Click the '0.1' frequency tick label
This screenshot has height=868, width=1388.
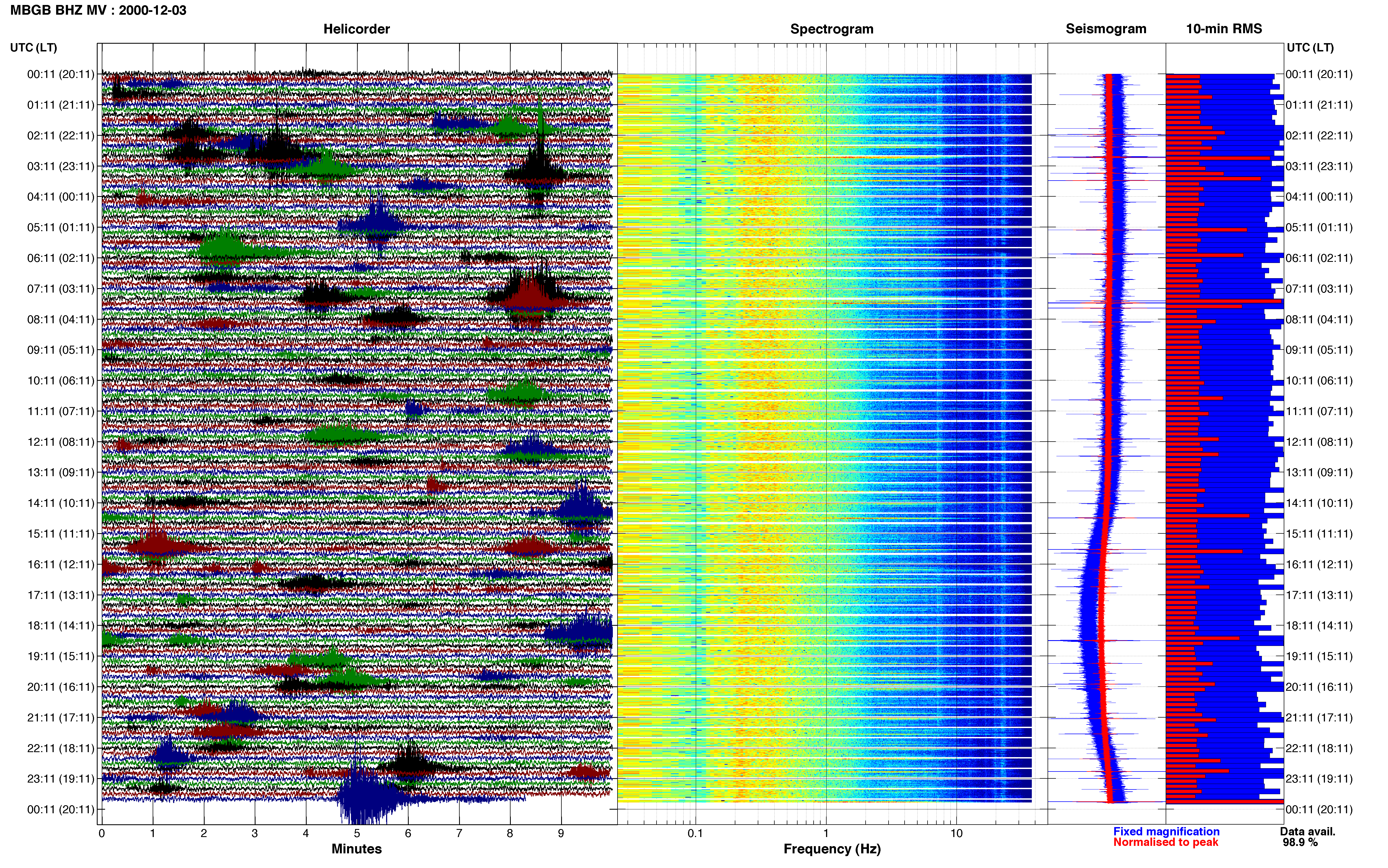pos(695,833)
